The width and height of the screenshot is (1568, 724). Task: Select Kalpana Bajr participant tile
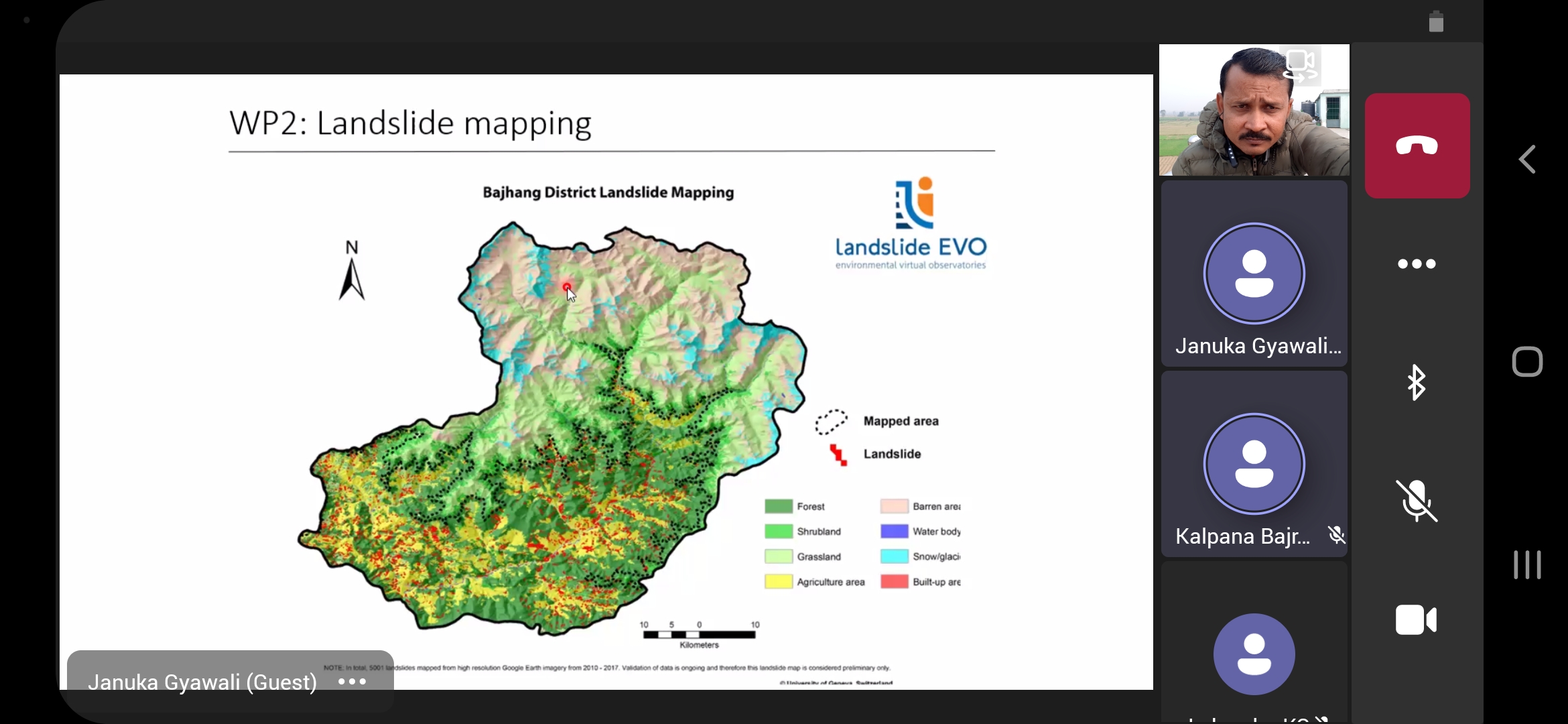point(1254,464)
